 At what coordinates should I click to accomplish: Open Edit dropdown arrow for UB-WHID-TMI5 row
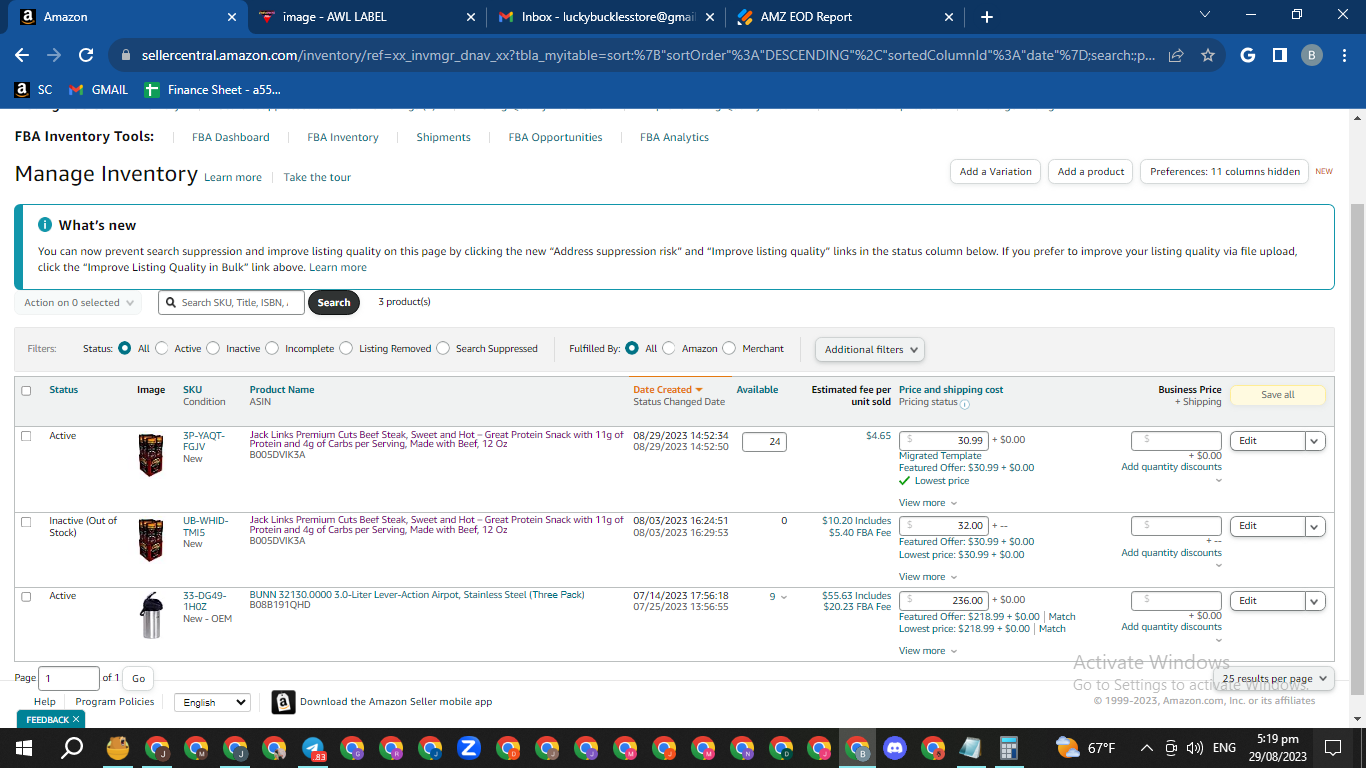click(1315, 526)
